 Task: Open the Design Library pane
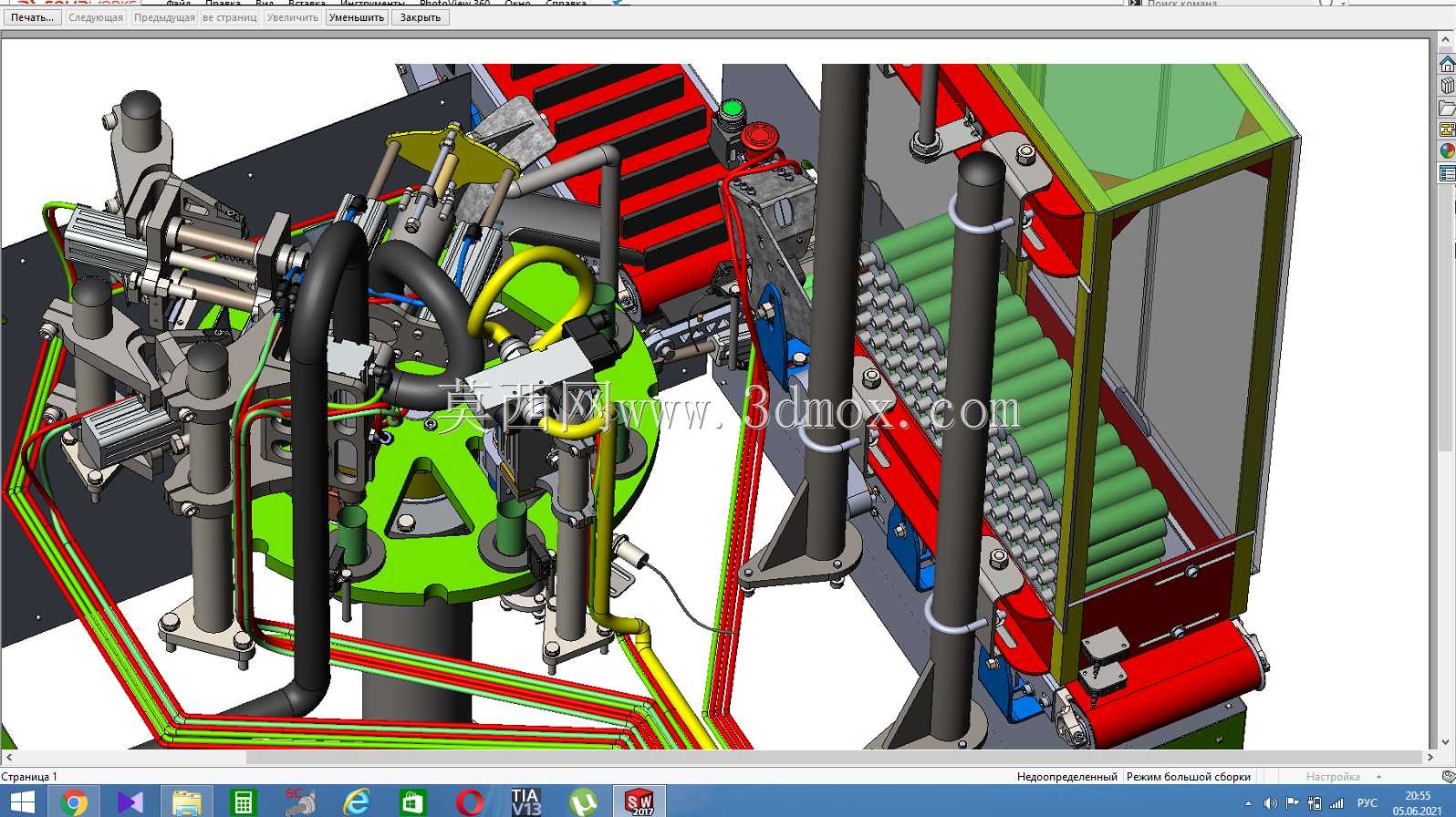(1447, 86)
